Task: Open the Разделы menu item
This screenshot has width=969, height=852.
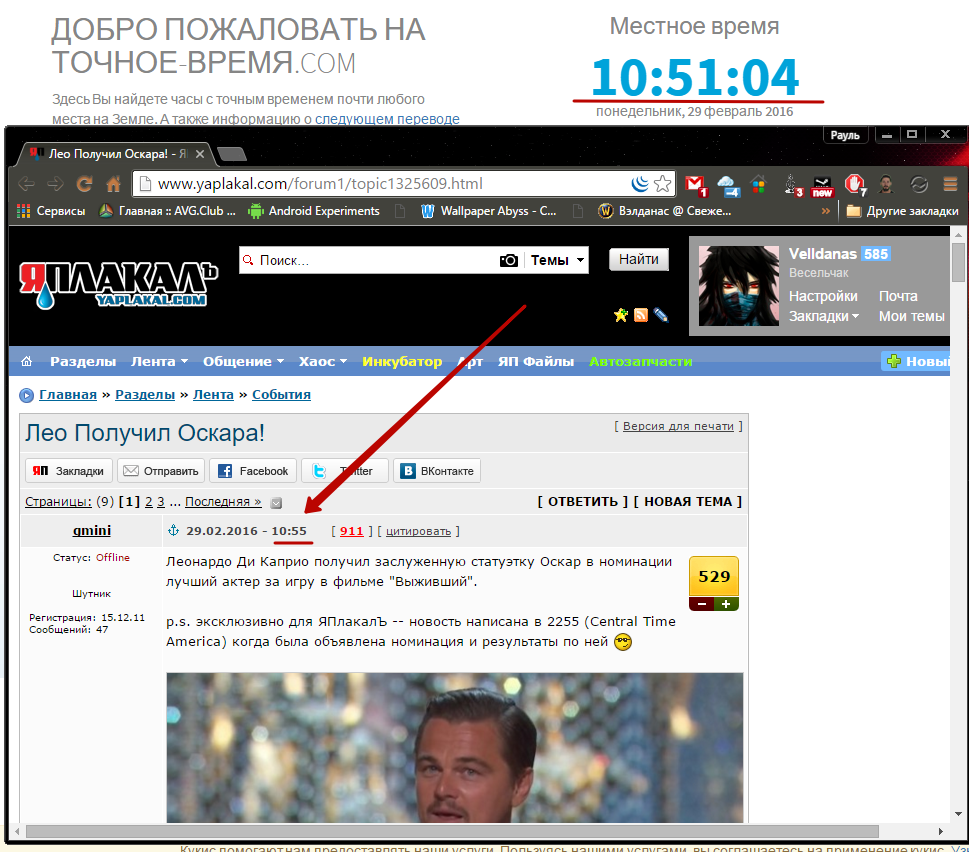Action: coord(83,361)
